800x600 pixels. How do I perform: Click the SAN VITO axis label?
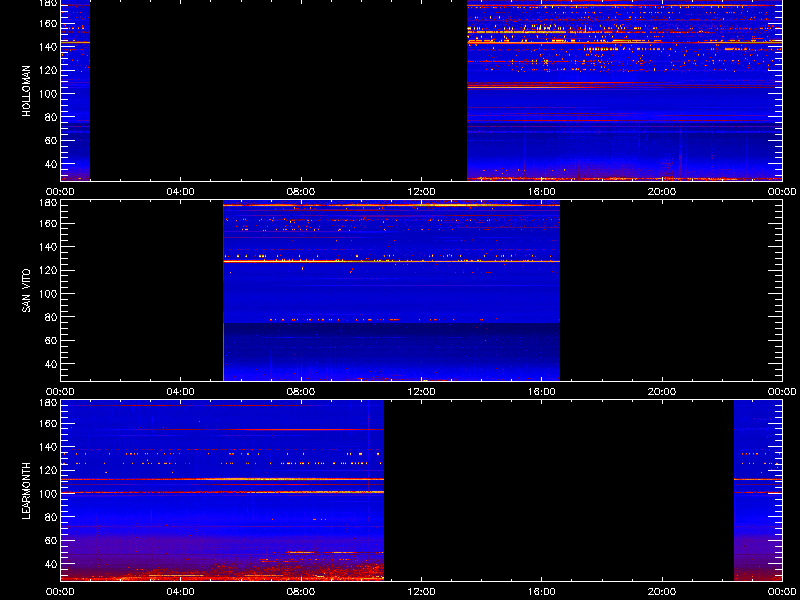pos(27,291)
